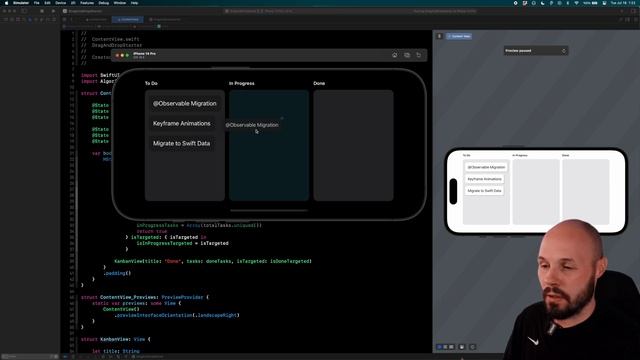Screen dimensions: 640x360
Task: Open the Features menu
Action: pos(87,3)
